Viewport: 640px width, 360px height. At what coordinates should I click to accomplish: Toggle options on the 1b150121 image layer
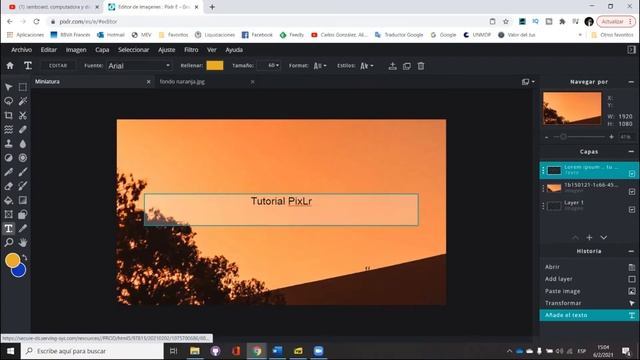click(631, 191)
